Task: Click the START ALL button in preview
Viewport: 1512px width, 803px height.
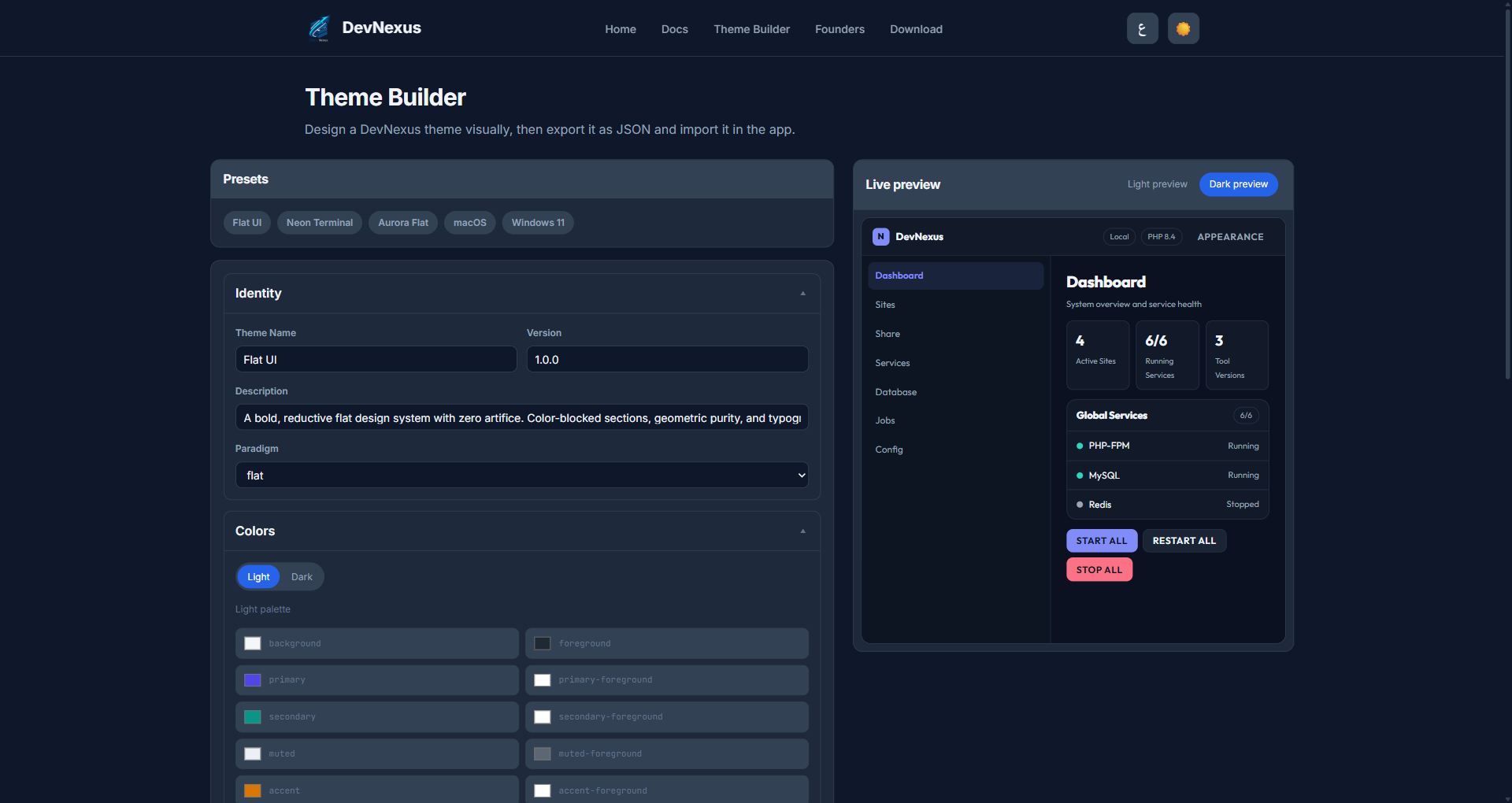Action: tap(1102, 541)
